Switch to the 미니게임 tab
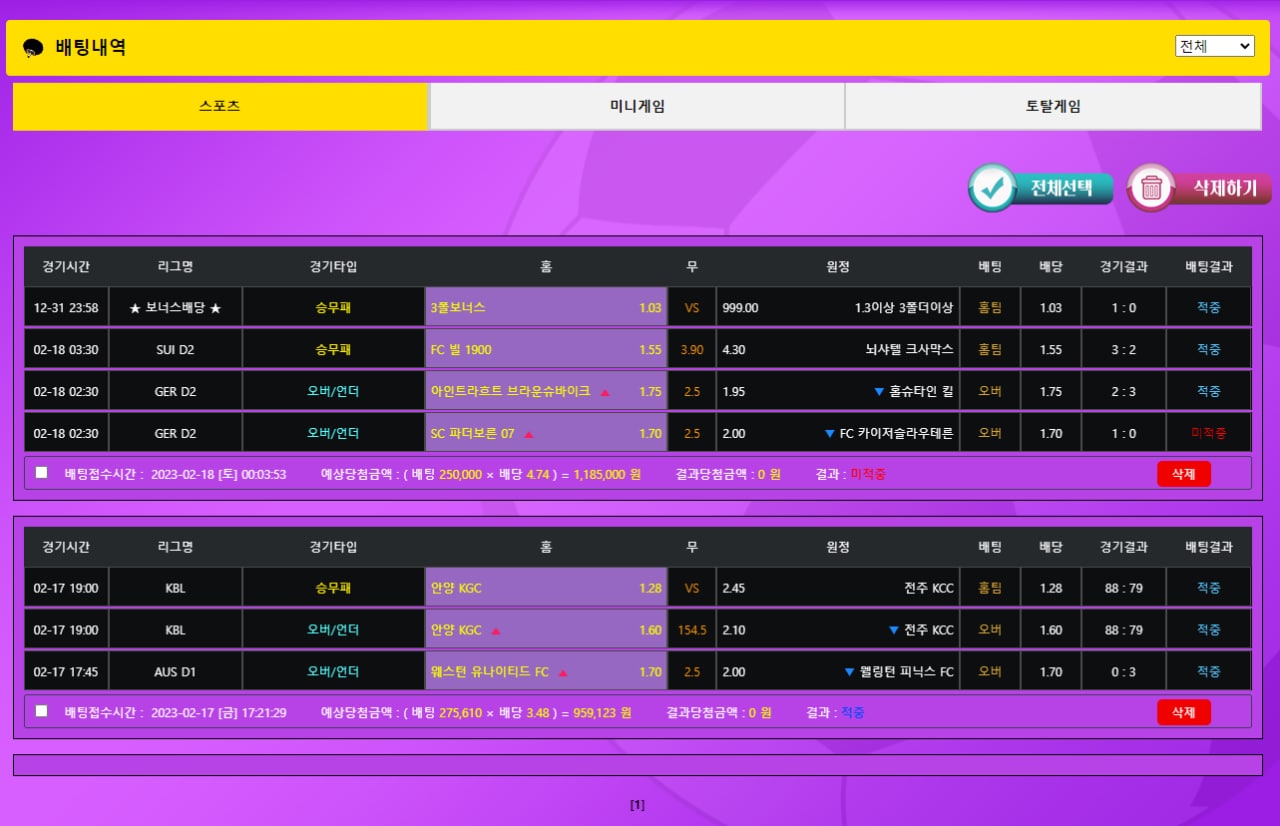The image size is (1280, 826). (637, 106)
